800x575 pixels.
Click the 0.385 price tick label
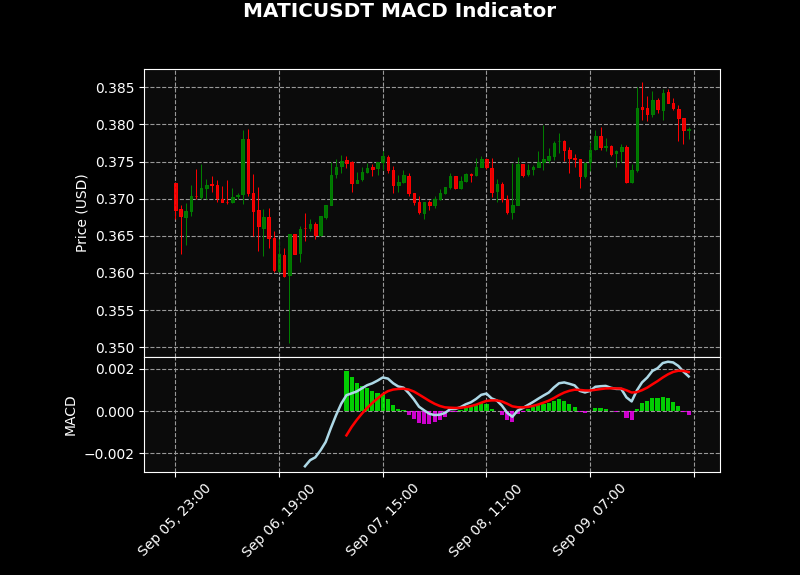[115, 88]
